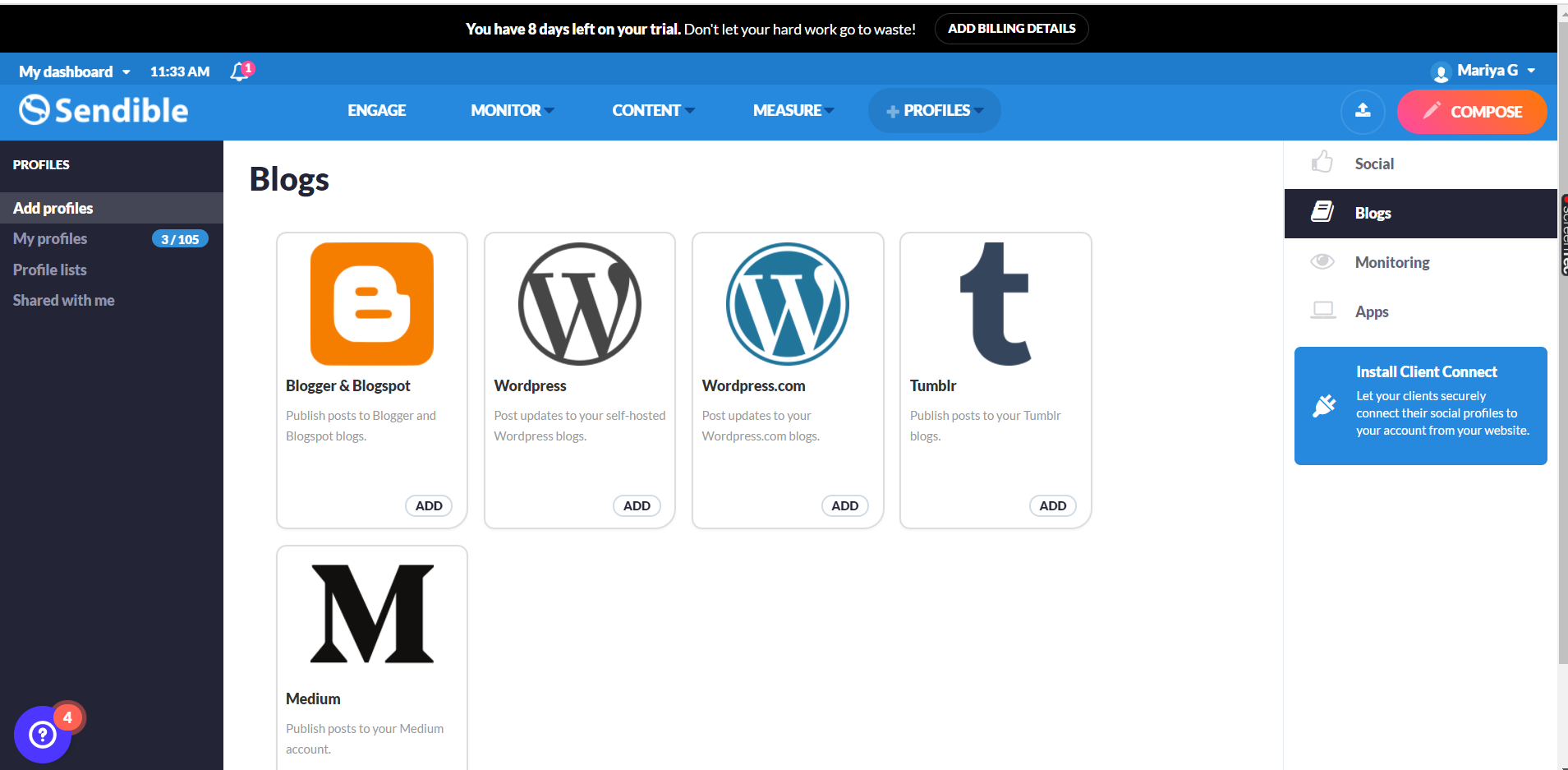
Task: Click the compose pencil icon
Action: [1432, 109]
